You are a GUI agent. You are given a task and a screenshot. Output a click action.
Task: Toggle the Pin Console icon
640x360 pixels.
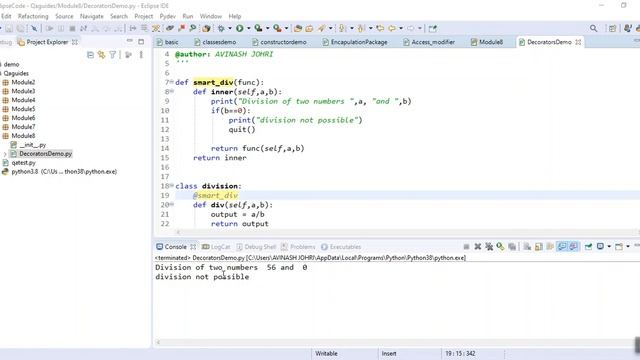tap(588, 247)
